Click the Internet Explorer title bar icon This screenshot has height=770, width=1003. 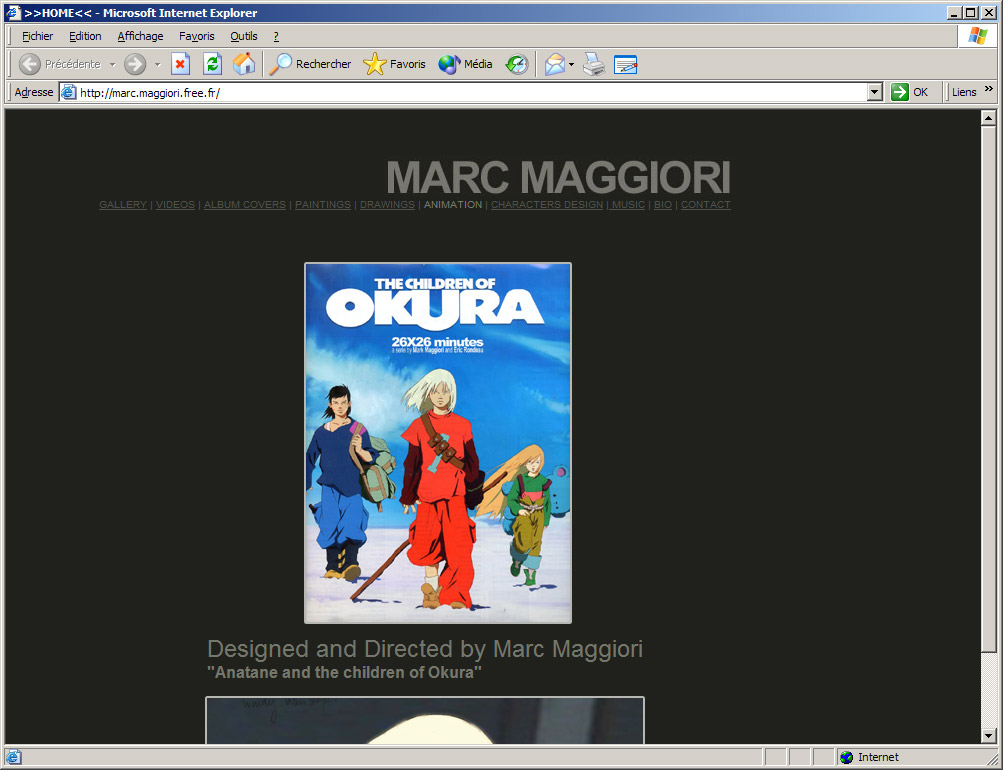tap(13, 12)
